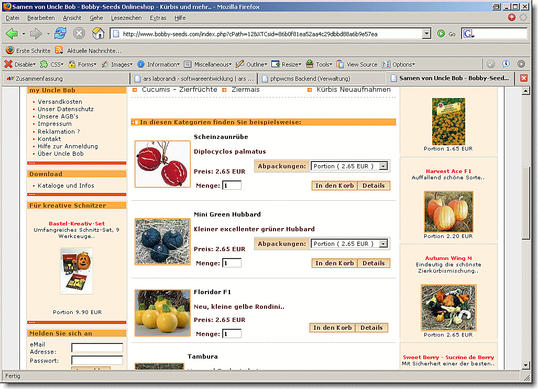Screen dimensions: 538x389
Task: Open the Resize toolbar menu
Action: (286, 64)
